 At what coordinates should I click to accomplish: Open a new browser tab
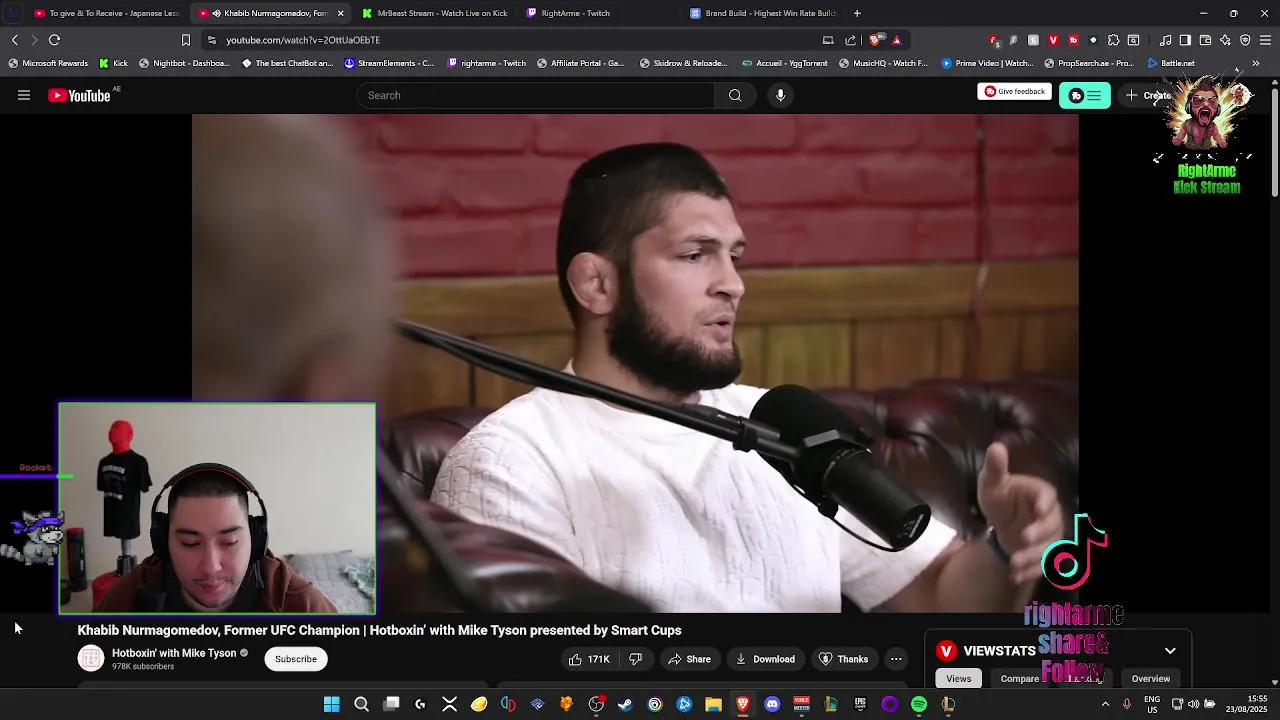[x=857, y=13]
